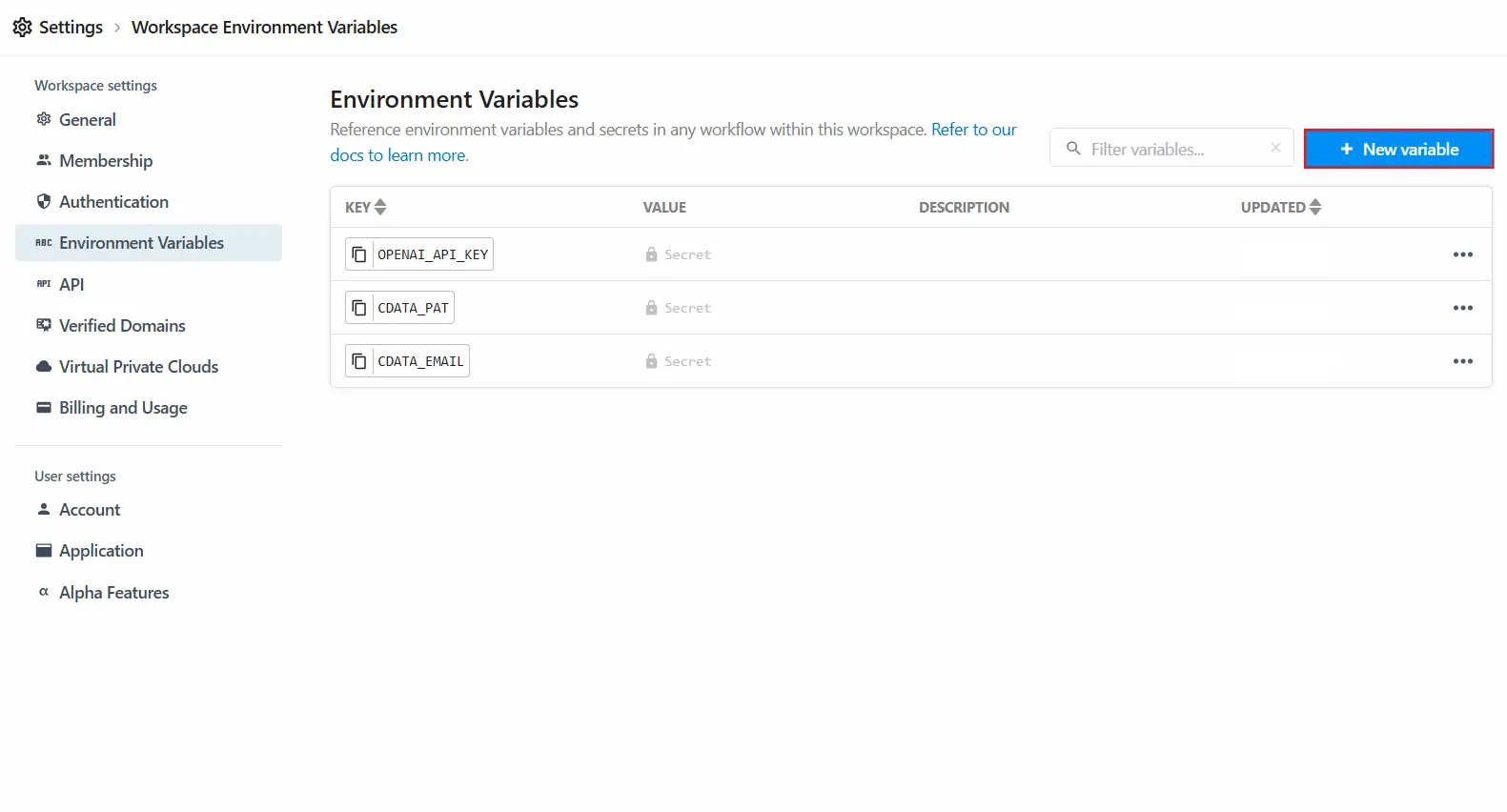Select Verified Domains in sidebar
Screen dimensions: 1507x812
coord(122,326)
